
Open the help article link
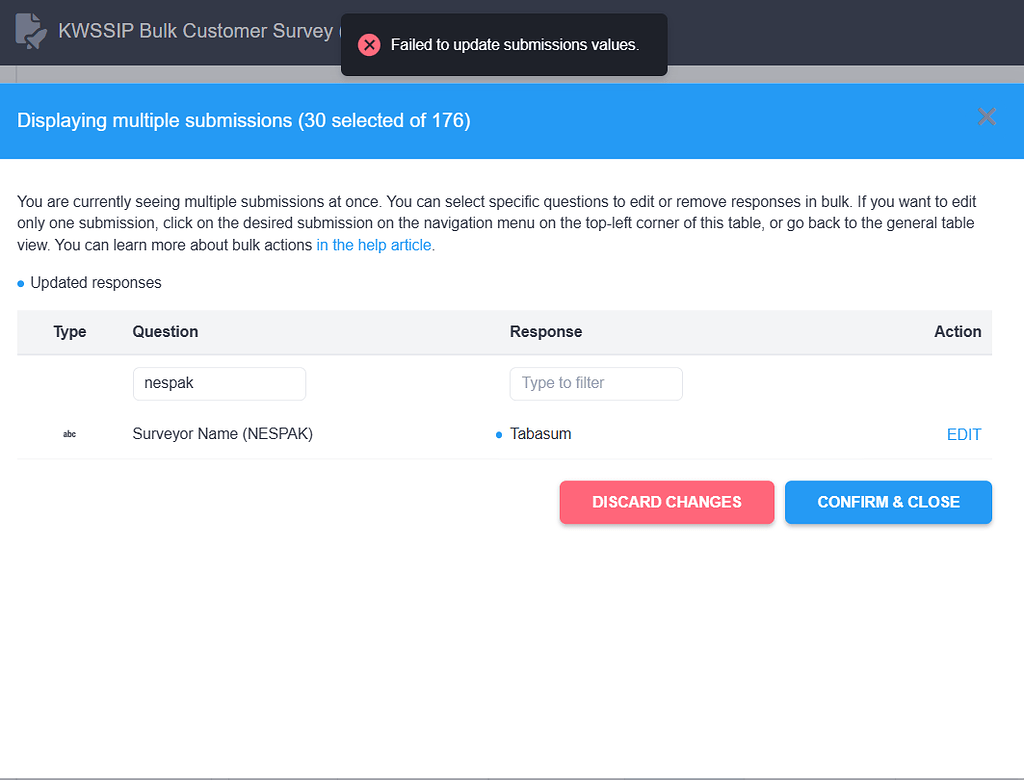point(373,244)
